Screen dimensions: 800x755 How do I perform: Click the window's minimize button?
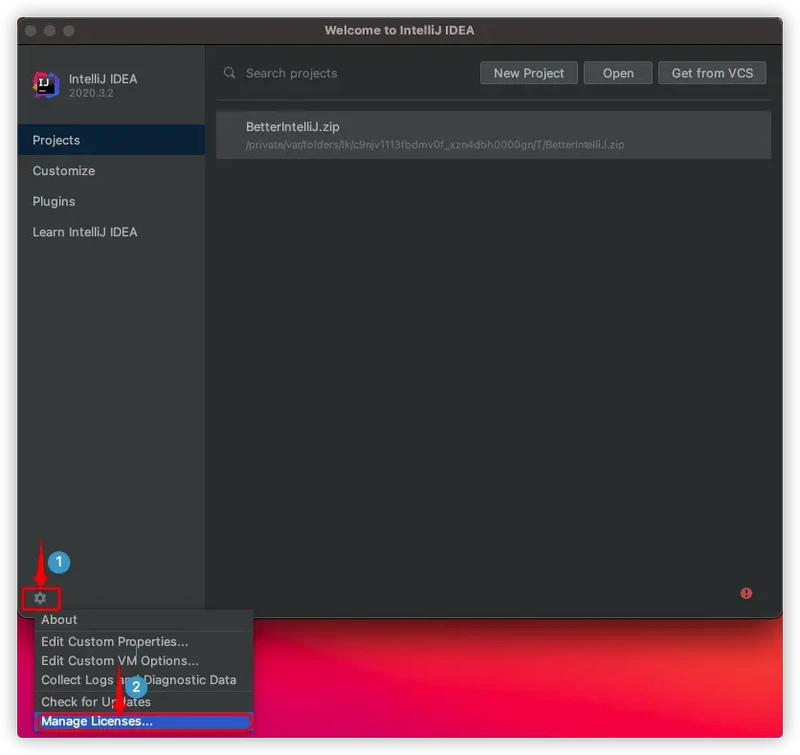point(49,31)
